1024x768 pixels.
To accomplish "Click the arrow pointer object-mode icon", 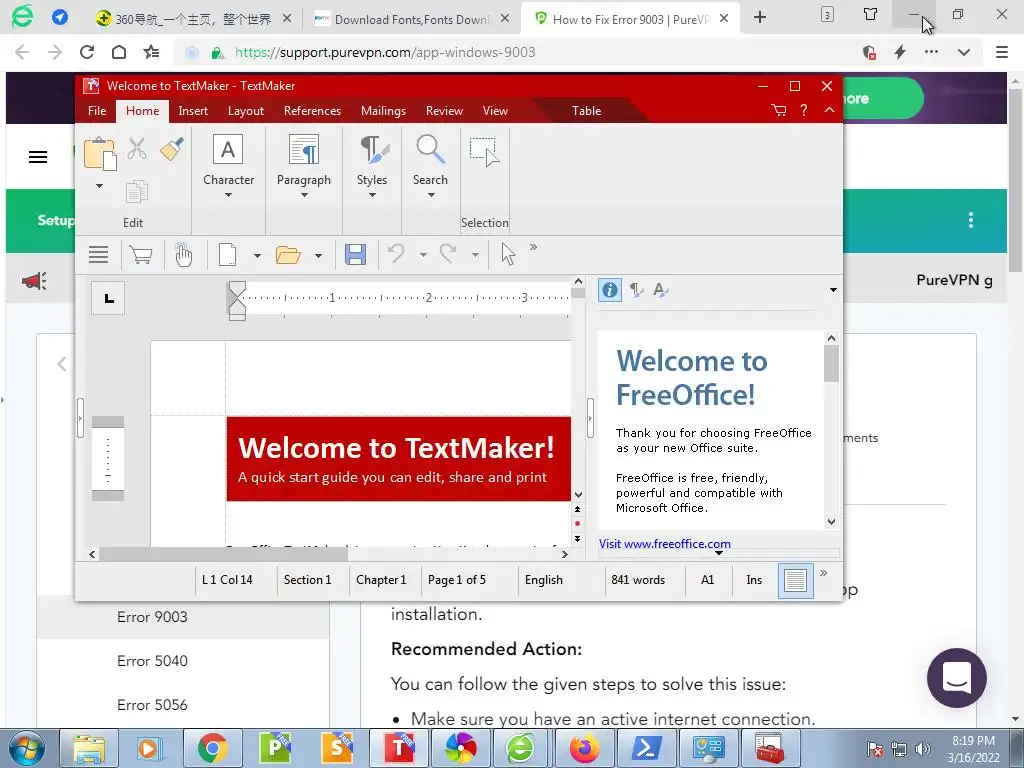I will 508,254.
